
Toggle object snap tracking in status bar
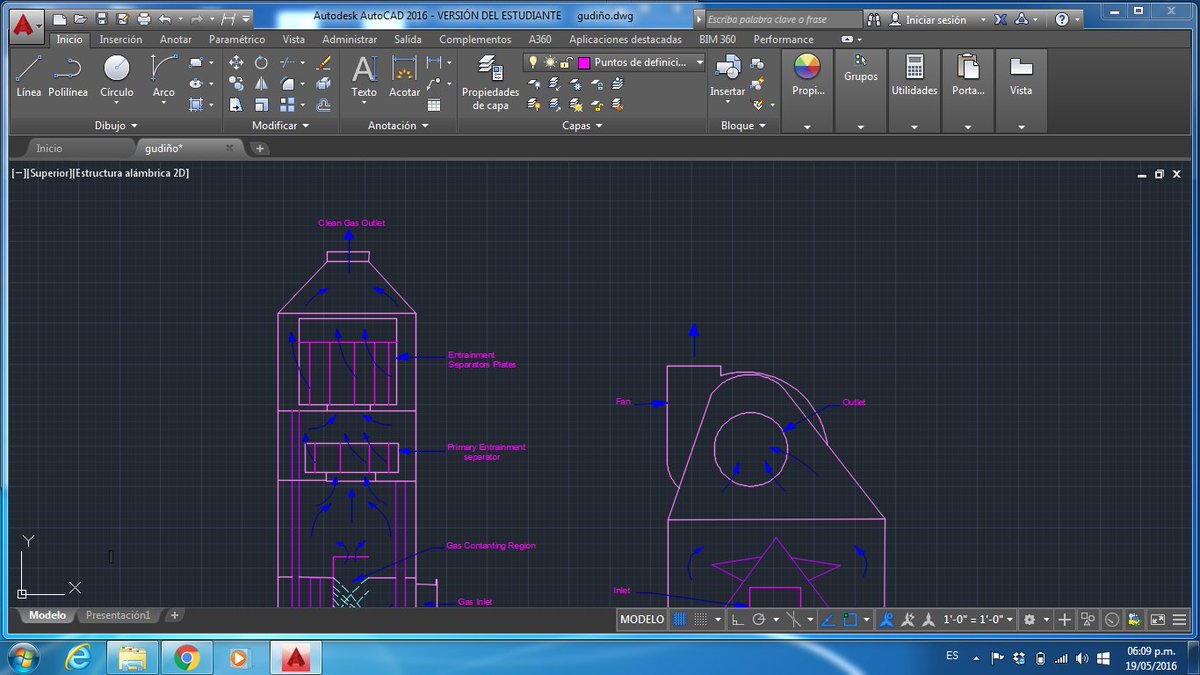(828, 620)
